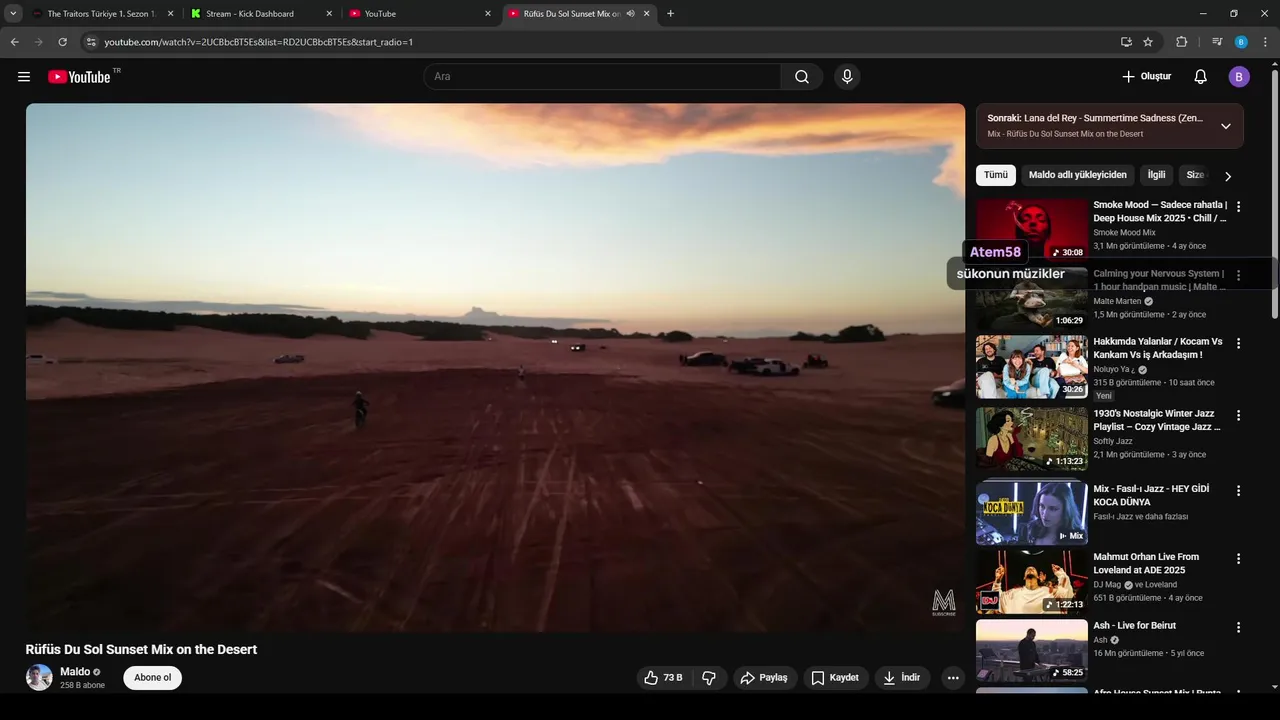Click the Mahmut Orhan Live title

click(x=1146, y=563)
